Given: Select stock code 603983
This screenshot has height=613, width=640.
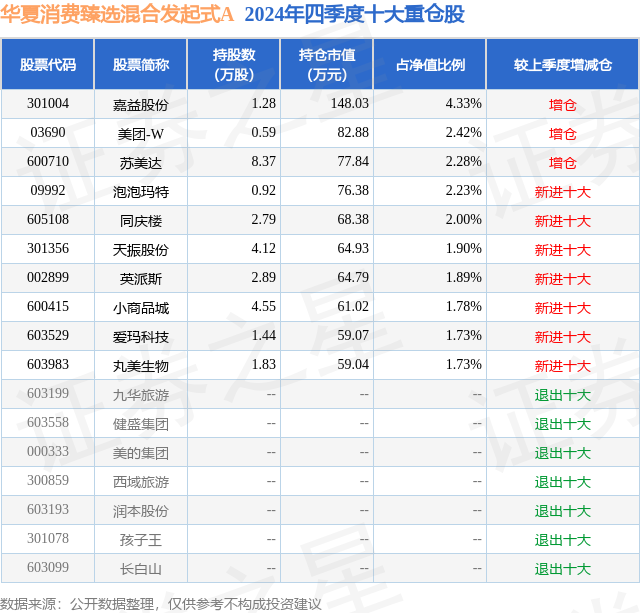Looking at the screenshot, I should [48, 364].
